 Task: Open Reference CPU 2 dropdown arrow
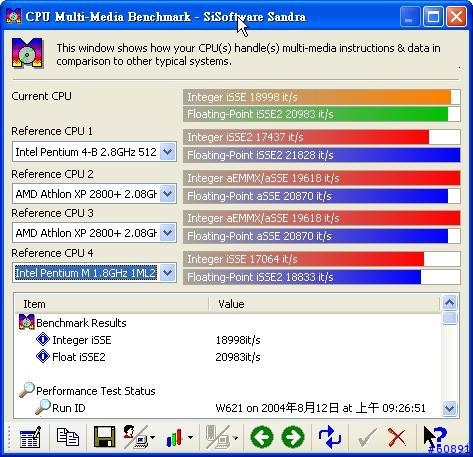[x=167, y=194]
